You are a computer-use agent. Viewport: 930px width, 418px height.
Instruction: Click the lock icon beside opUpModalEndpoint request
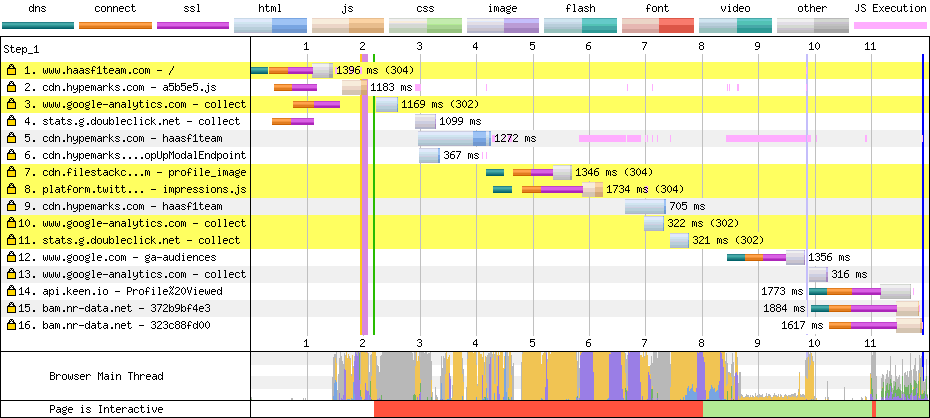[x=11, y=155]
